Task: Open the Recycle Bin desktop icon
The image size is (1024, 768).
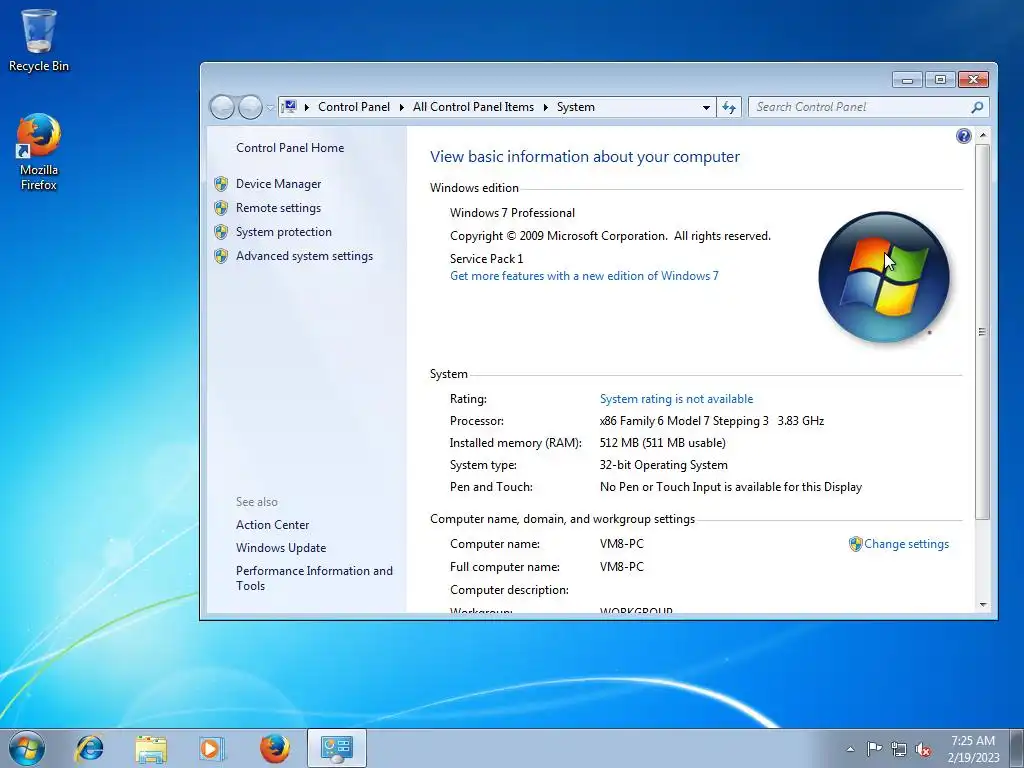Action: click(39, 40)
